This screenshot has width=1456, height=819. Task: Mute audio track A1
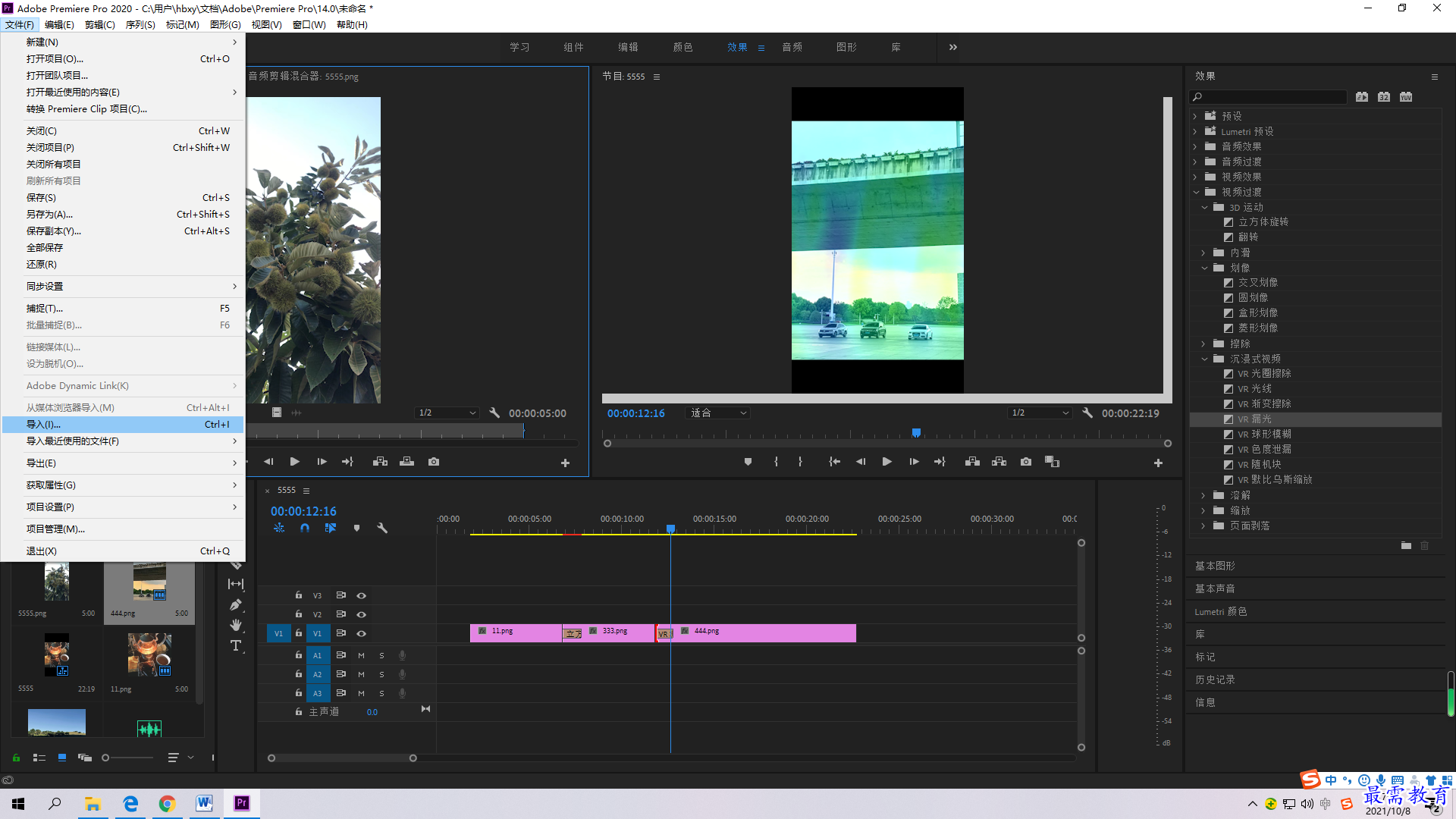(361, 655)
